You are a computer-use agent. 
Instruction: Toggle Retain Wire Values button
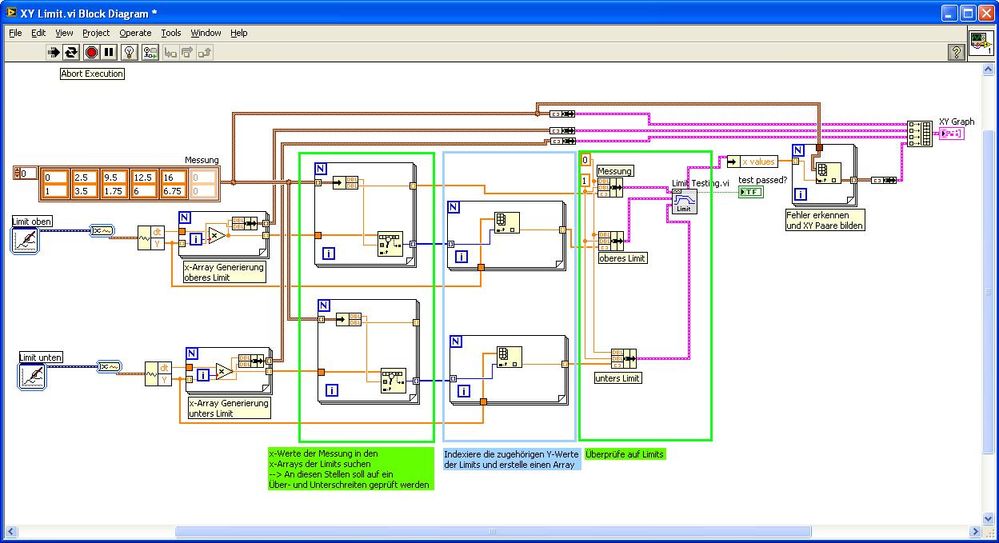150,52
